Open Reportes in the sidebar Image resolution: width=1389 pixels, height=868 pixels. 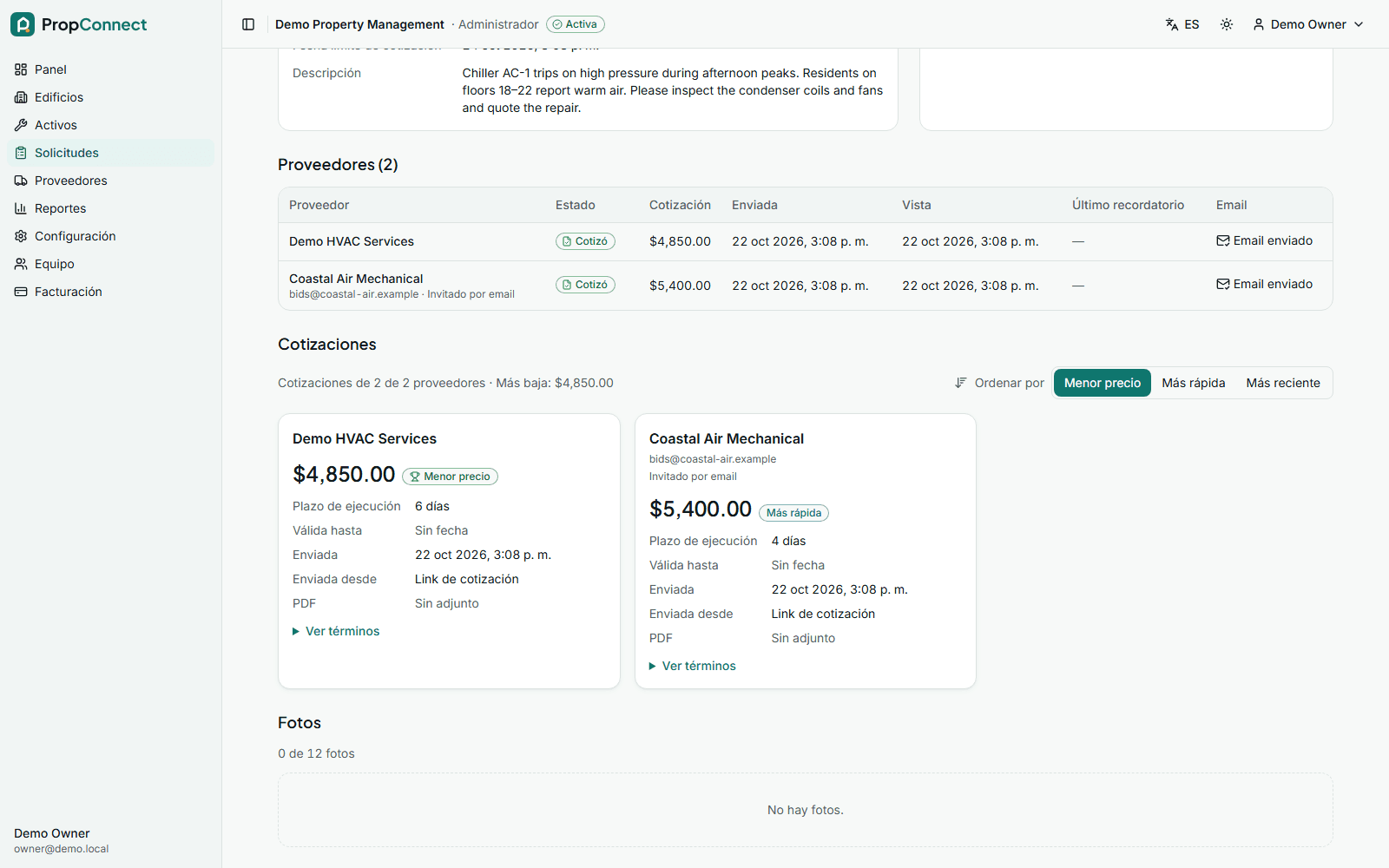tap(111, 208)
